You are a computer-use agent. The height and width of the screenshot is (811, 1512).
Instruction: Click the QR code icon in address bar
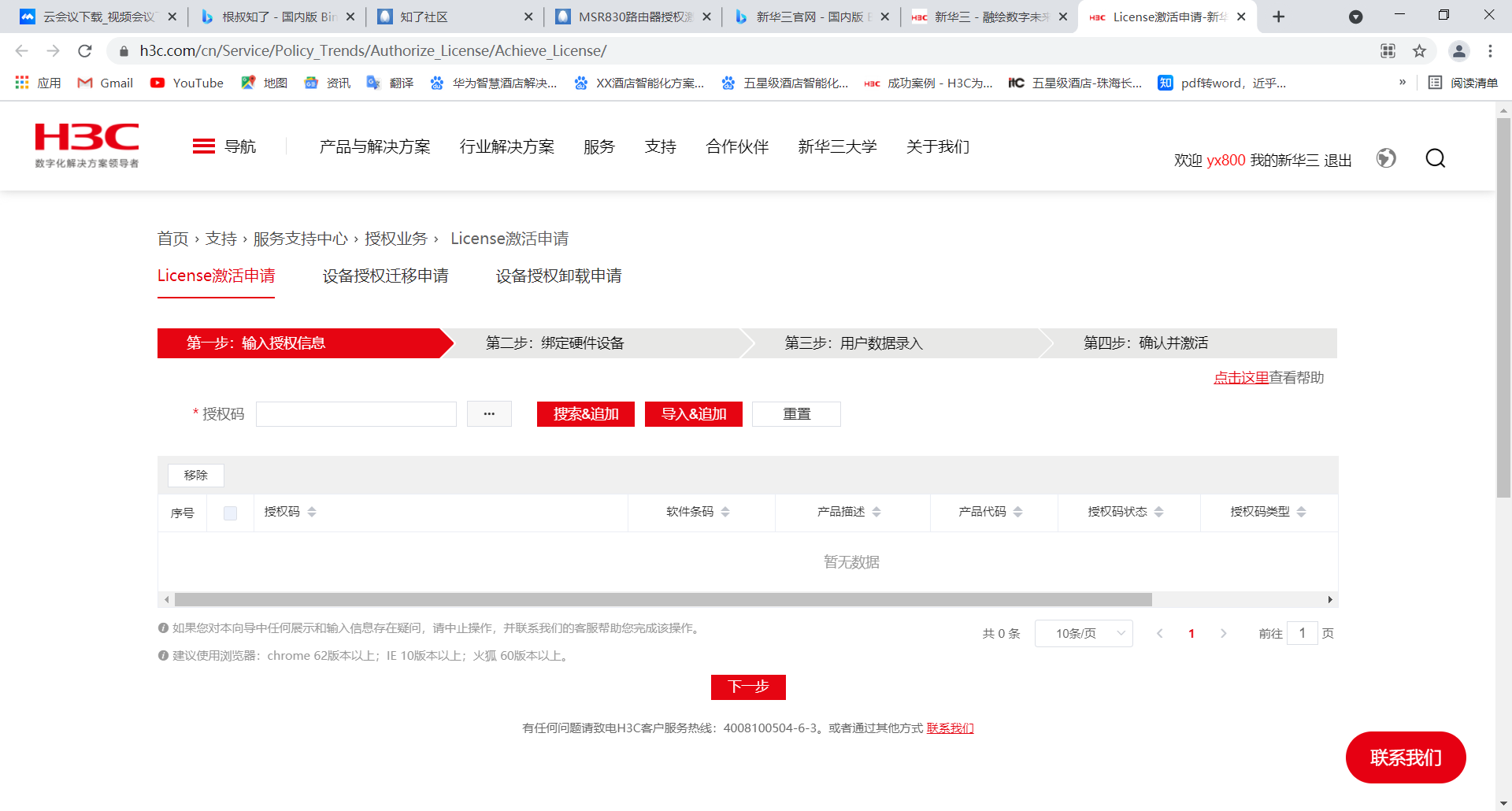pos(1388,51)
